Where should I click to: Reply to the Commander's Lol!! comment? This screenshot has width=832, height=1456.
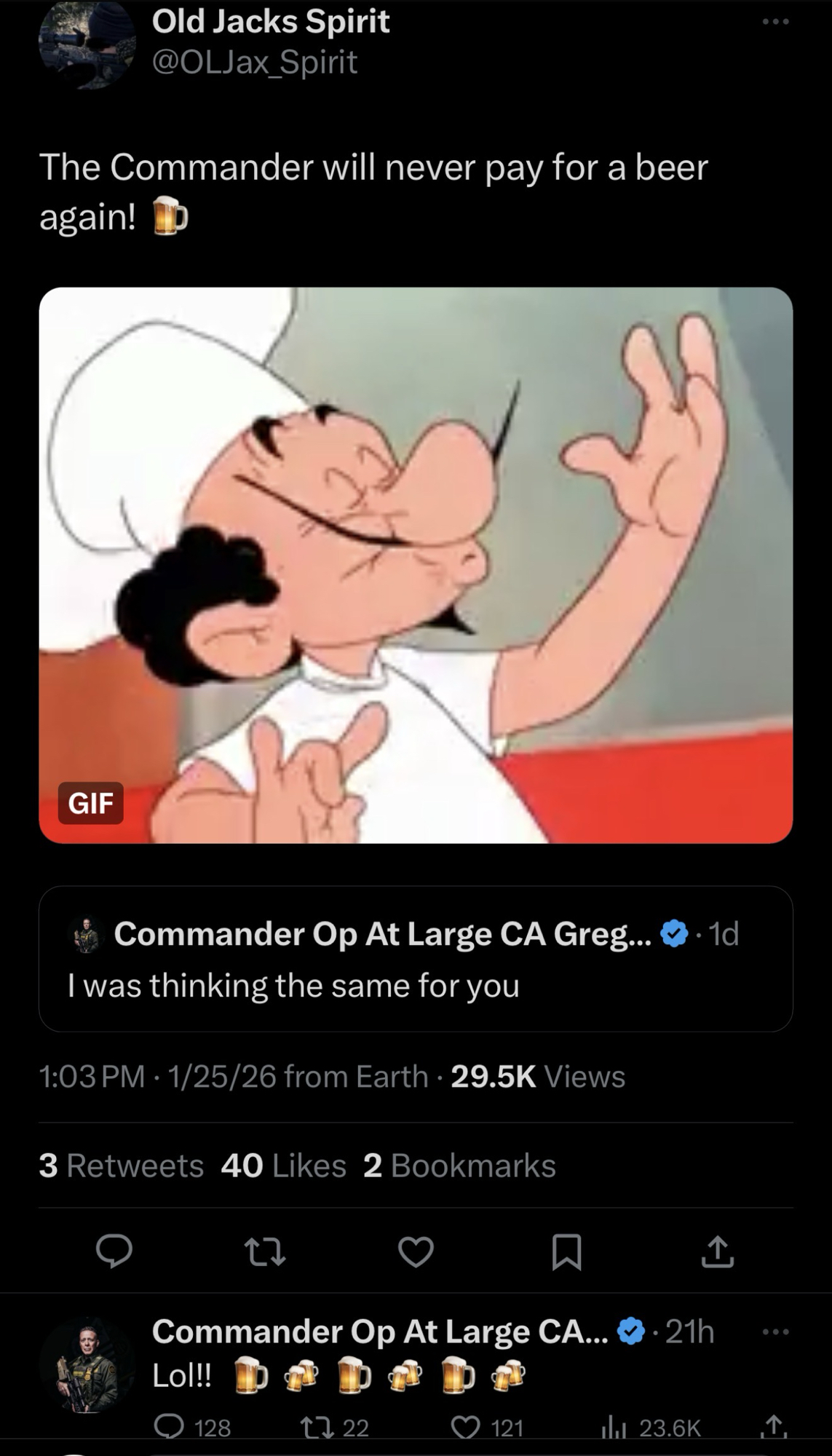pyautogui.click(x=170, y=1428)
